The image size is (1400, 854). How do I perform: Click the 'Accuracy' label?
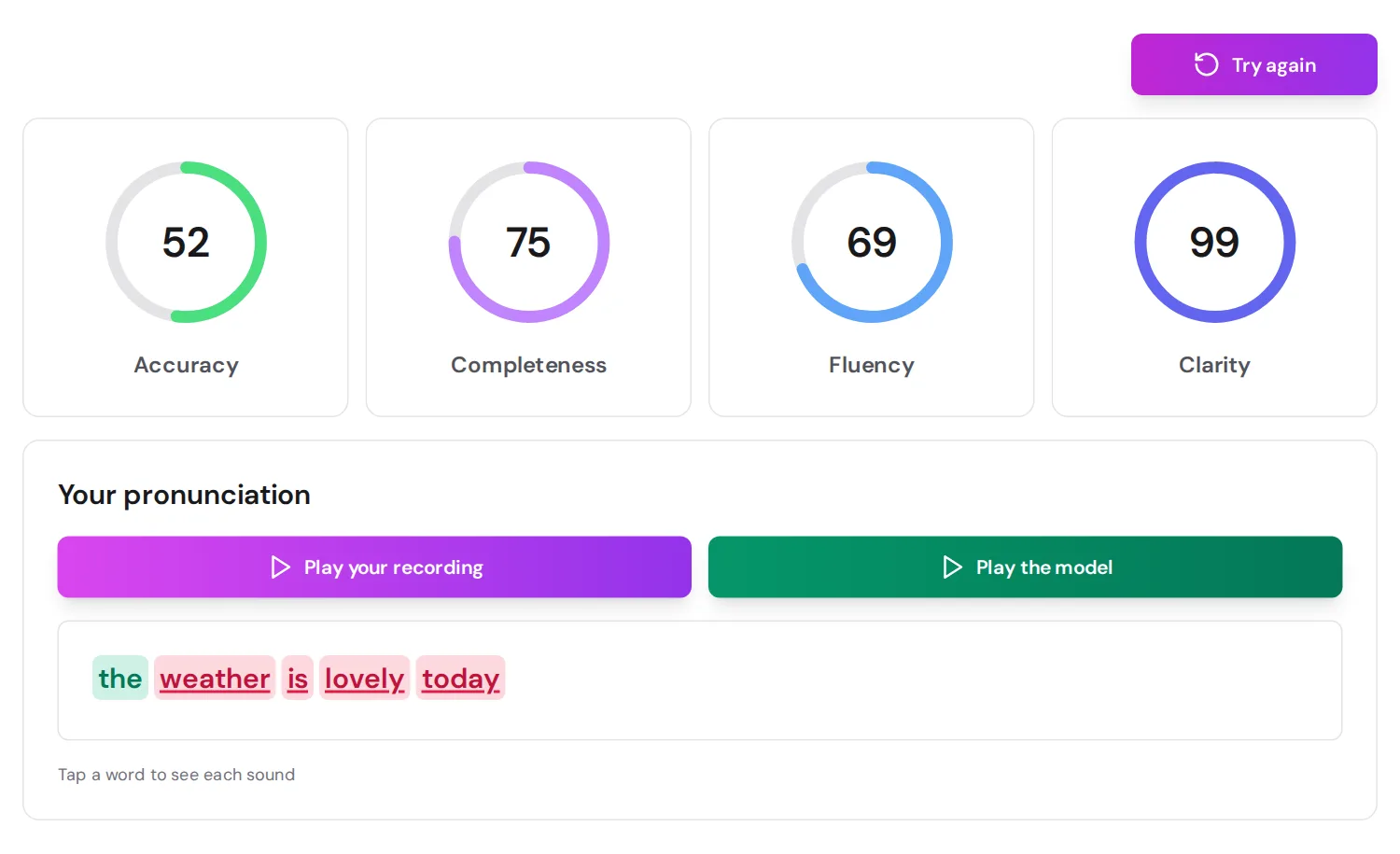pyautogui.click(x=186, y=365)
